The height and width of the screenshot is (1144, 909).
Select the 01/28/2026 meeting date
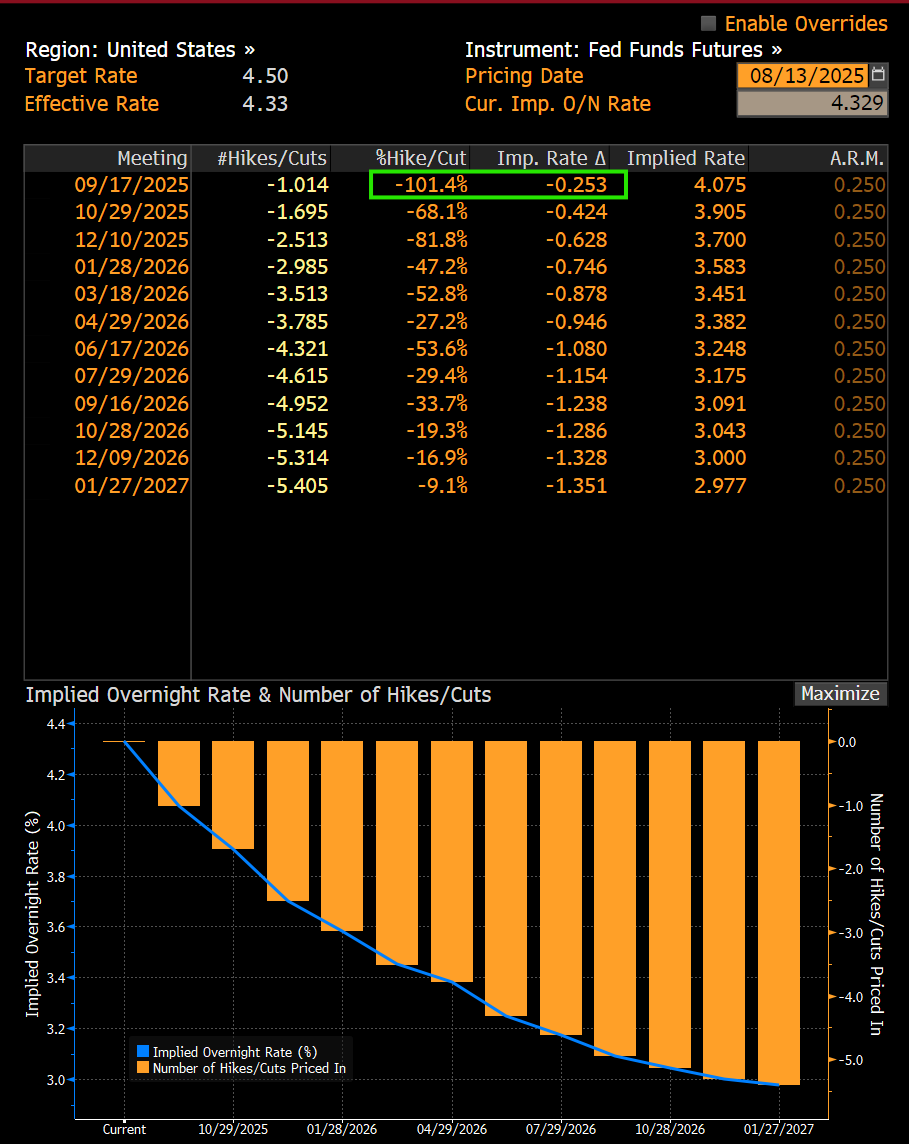pos(131,266)
